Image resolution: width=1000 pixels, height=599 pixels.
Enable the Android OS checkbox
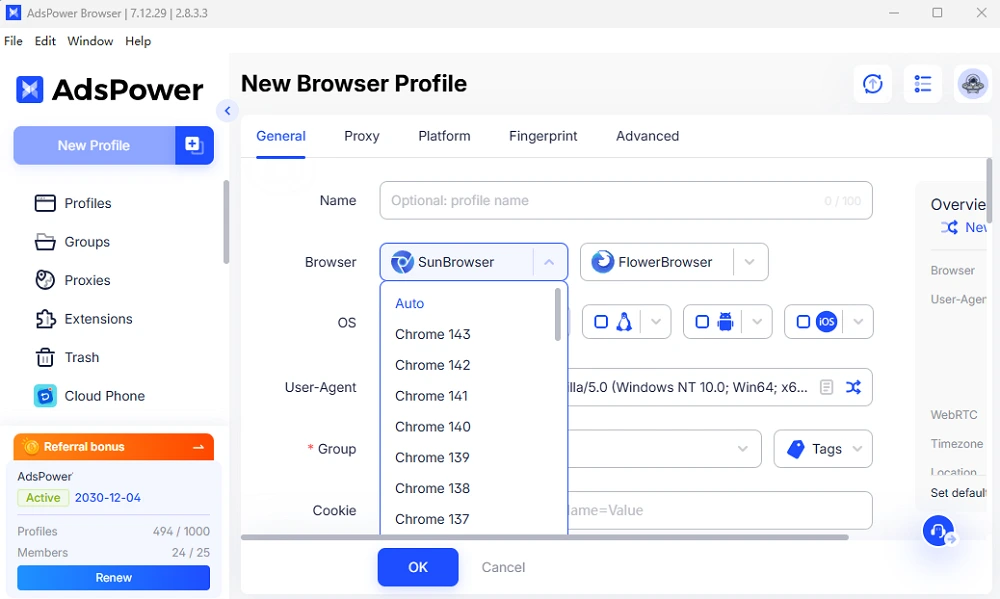pos(702,322)
